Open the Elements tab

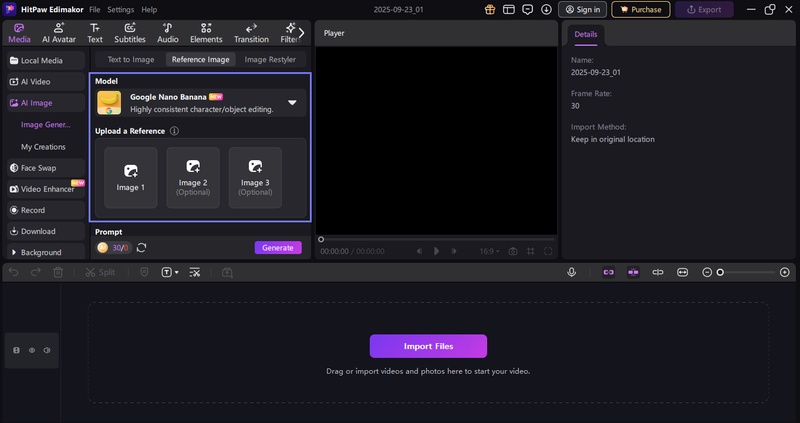click(206, 33)
